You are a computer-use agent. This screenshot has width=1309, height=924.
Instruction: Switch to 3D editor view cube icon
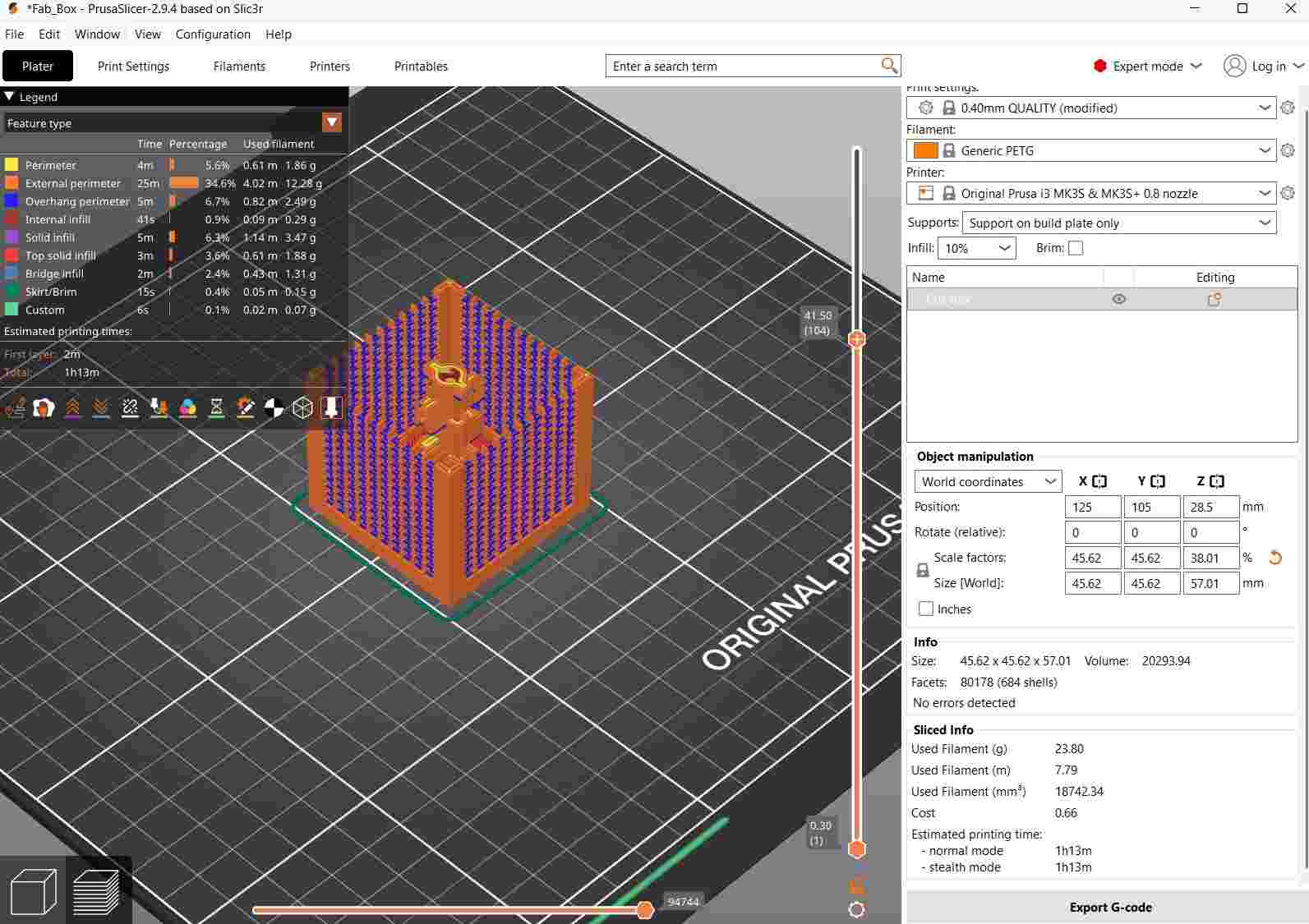[x=34, y=891]
